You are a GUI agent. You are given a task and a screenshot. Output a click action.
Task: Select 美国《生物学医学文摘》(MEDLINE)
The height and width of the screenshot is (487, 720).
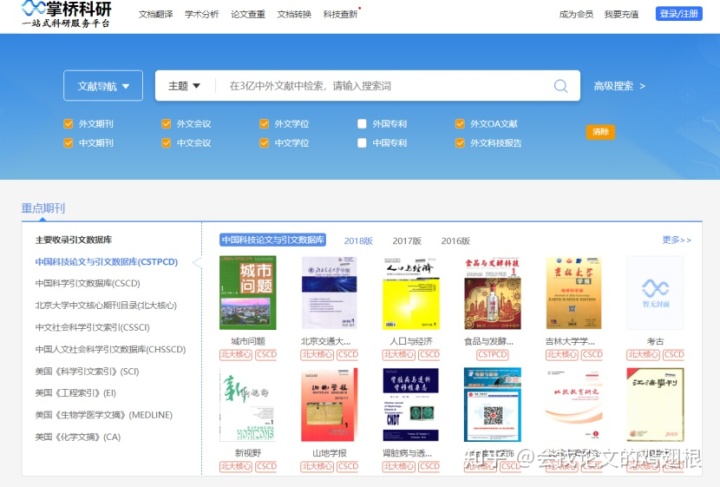[x=104, y=415]
